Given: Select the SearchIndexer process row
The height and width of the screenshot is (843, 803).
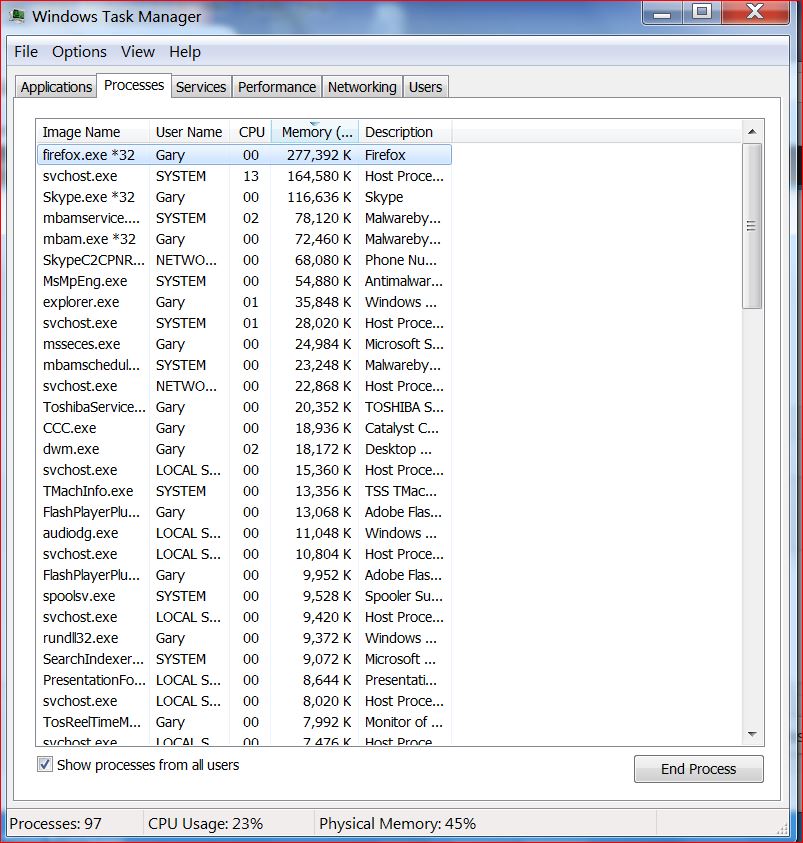Looking at the screenshot, I should click(x=244, y=659).
